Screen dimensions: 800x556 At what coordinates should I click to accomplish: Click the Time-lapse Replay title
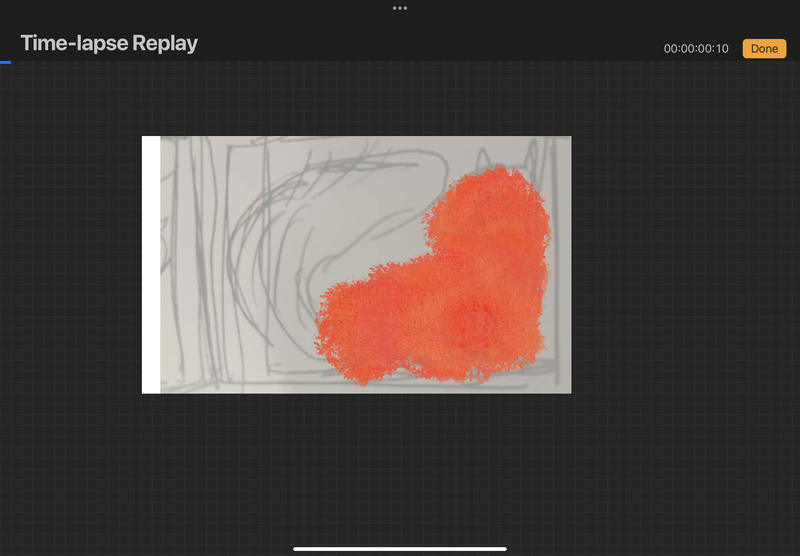109,43
